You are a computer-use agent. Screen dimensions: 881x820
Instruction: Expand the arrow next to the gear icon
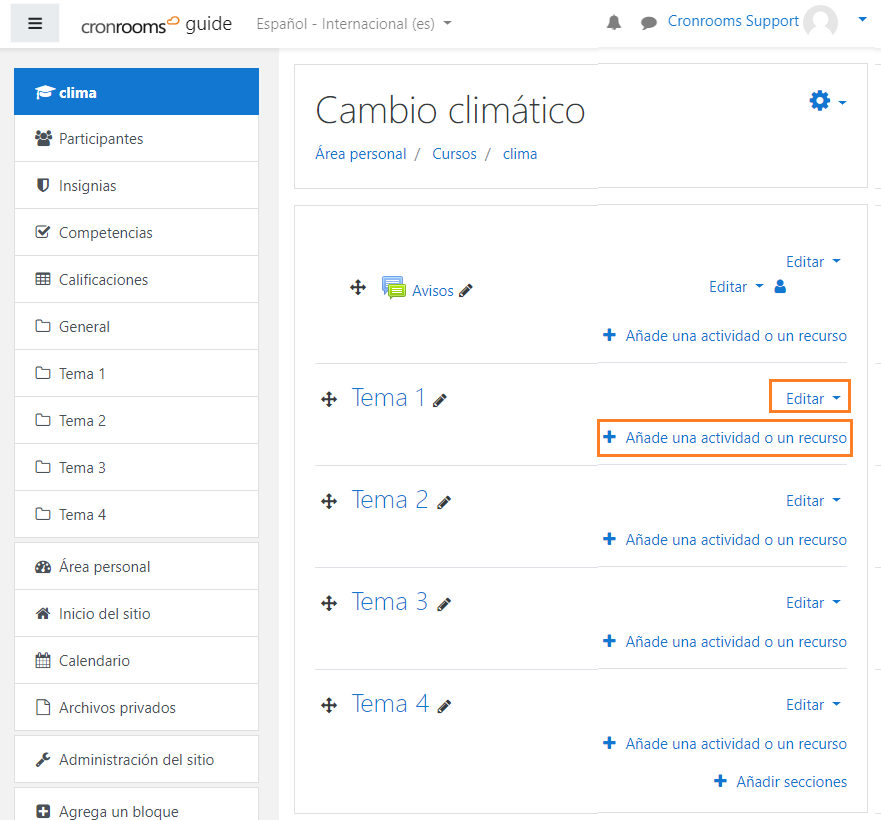point(842,102)
